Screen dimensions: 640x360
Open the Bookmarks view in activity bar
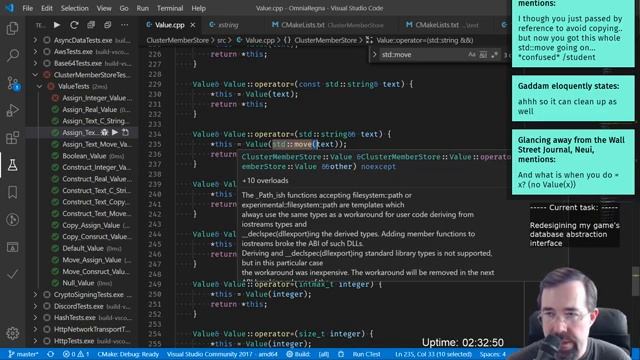pyautogui.click(x=12, y=192)
